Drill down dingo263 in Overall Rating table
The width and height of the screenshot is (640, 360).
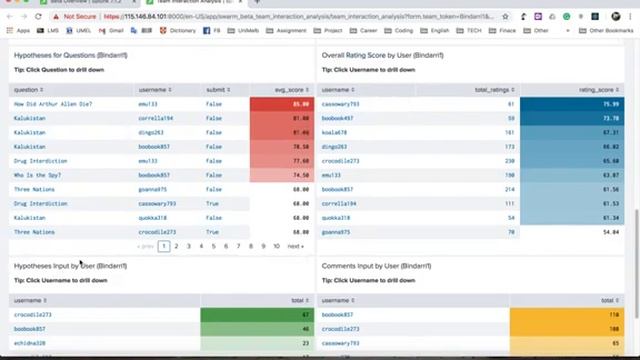tap(334, 147)
